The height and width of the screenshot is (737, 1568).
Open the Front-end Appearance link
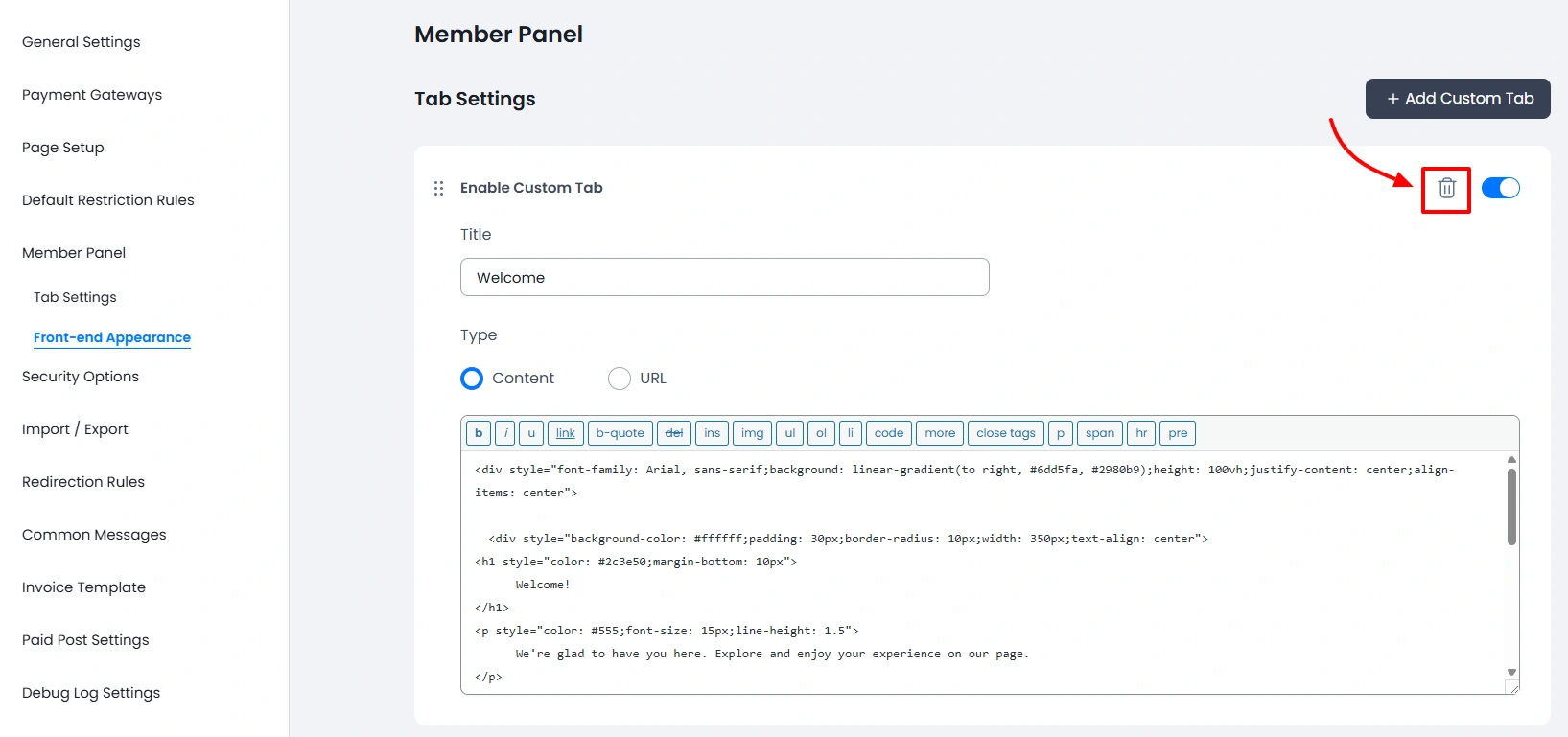click(x=112, y=337)
